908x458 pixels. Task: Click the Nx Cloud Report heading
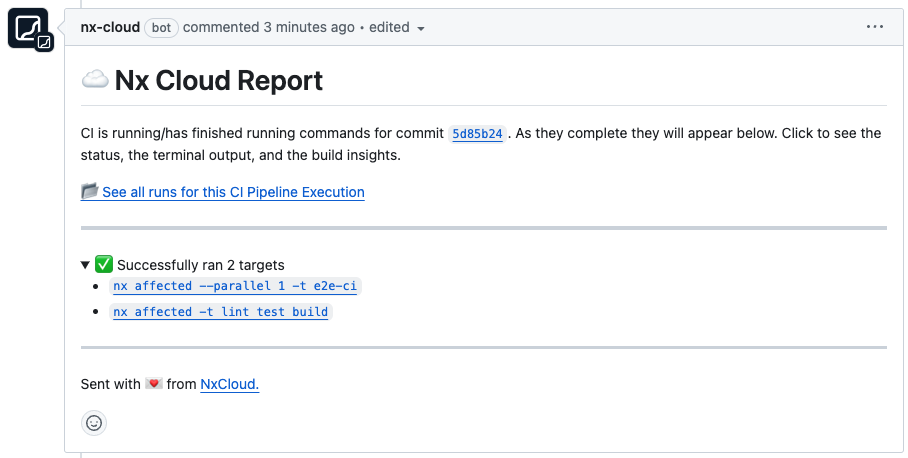[x=219, y=80]
